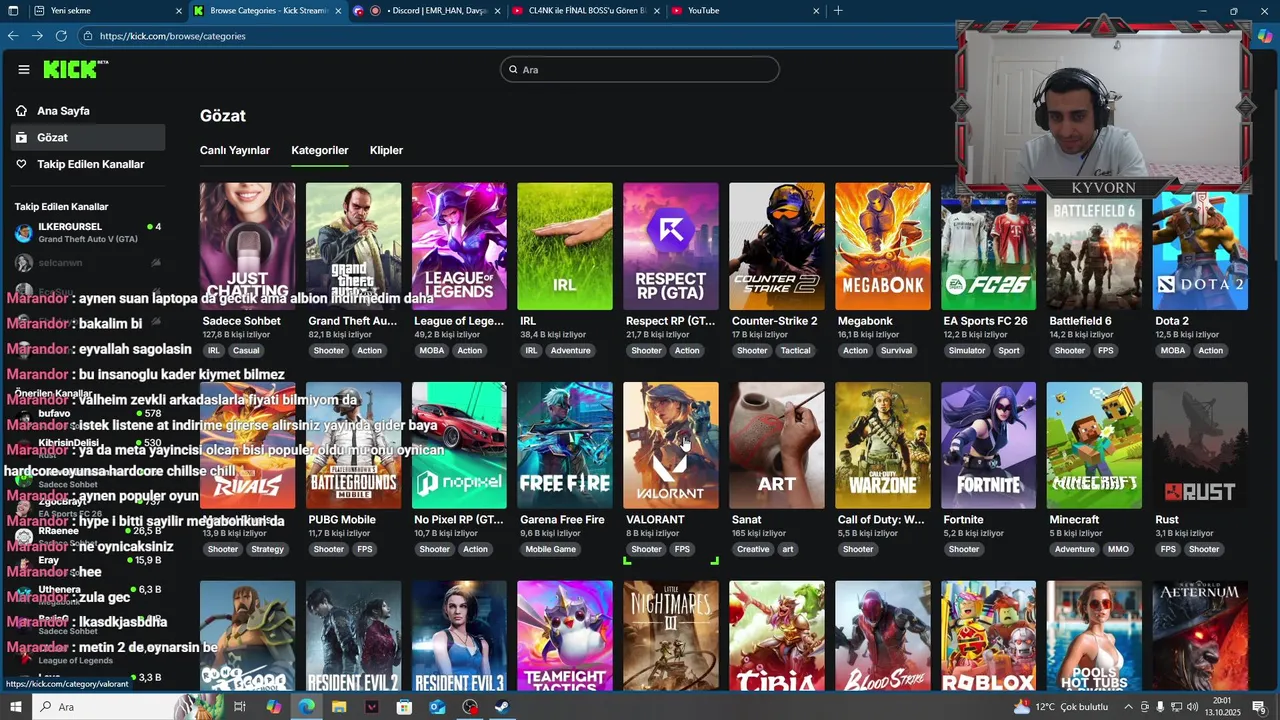Image resolution: width=1280 pixels, height=720 pixels.
Task: Select the MOBA tag under League of Legends
Action: (x=432, y=351)
